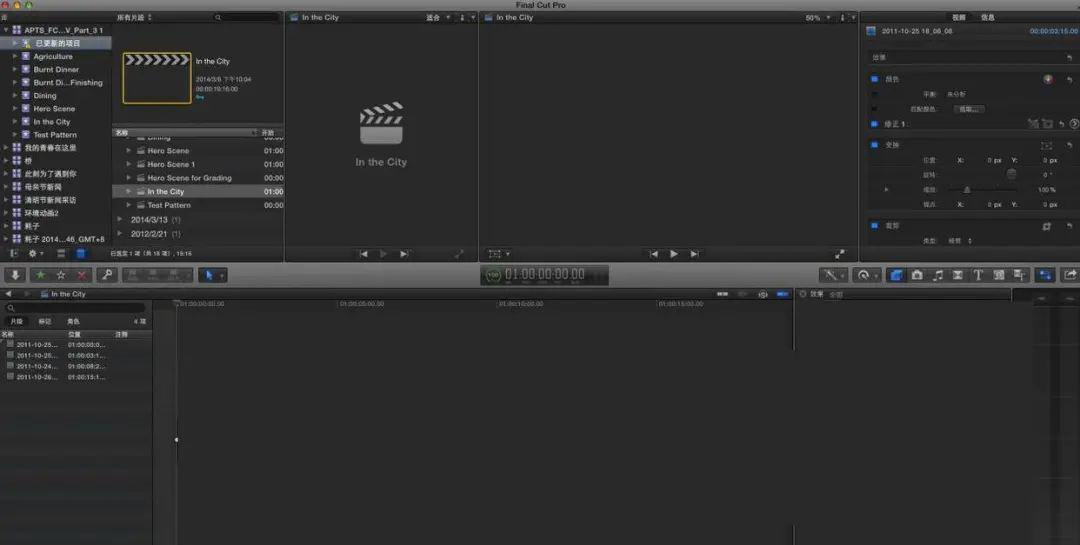
Task: Click the browser search field
Action: tap(247, 17)
